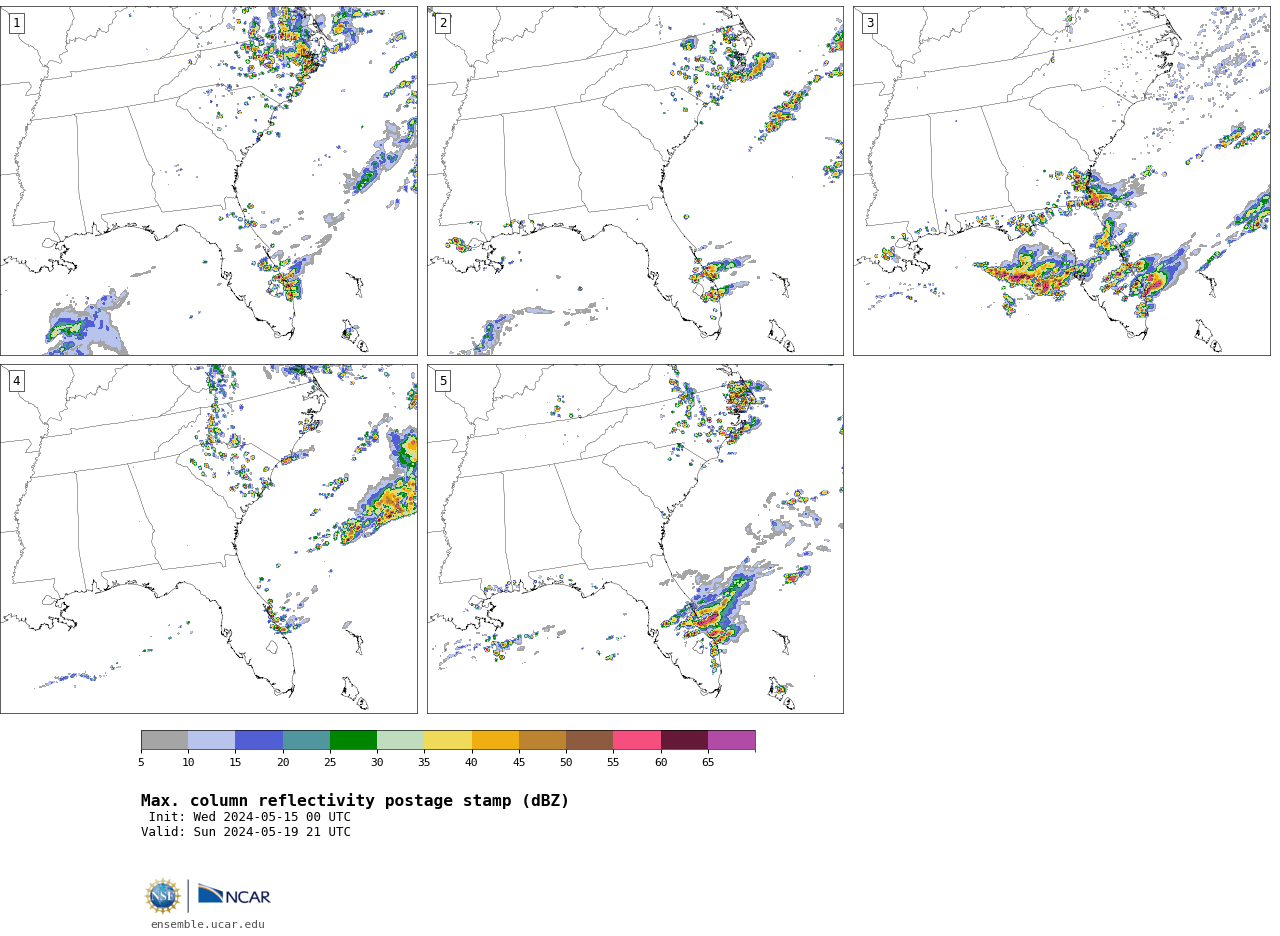The width and height of the screenshot is (1280, 936).
Task: Click the panel number label 4
Action: point(17,381)
